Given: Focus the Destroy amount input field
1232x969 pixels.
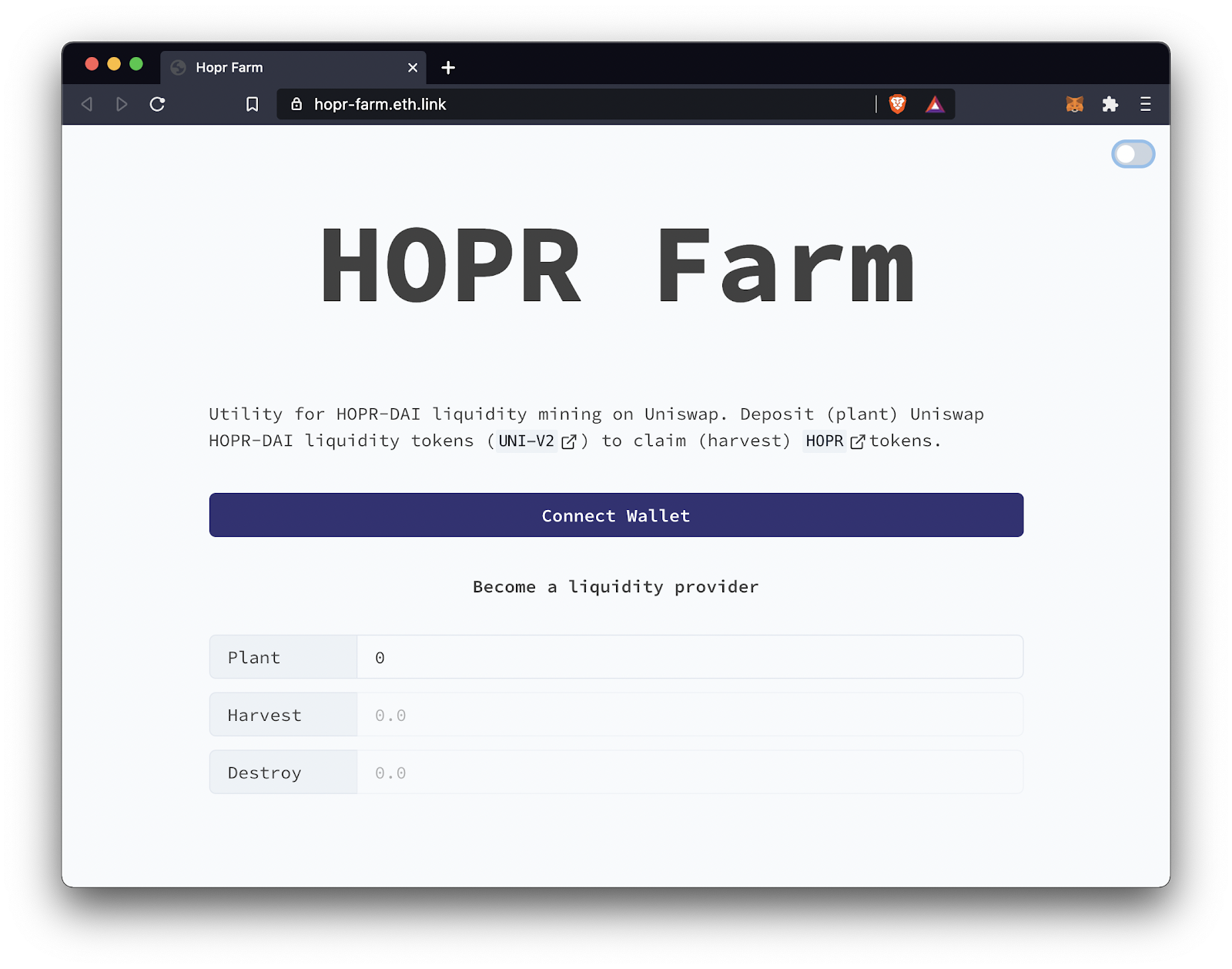Looking at the screenshot, I should click(x=690, y=773).
